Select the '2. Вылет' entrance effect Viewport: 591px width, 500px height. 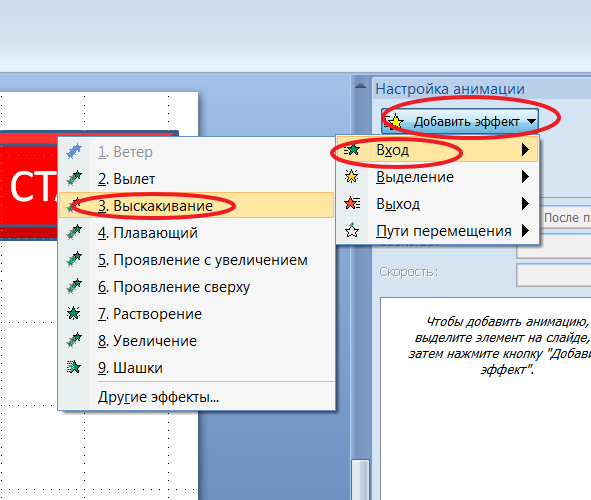point(197,179)
